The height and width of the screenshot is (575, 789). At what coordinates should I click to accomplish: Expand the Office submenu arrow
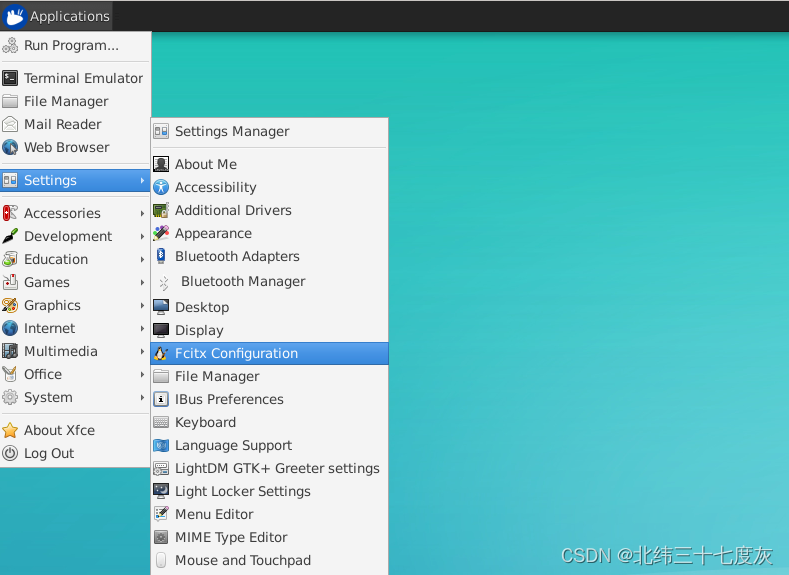click(x=142, y=374)
